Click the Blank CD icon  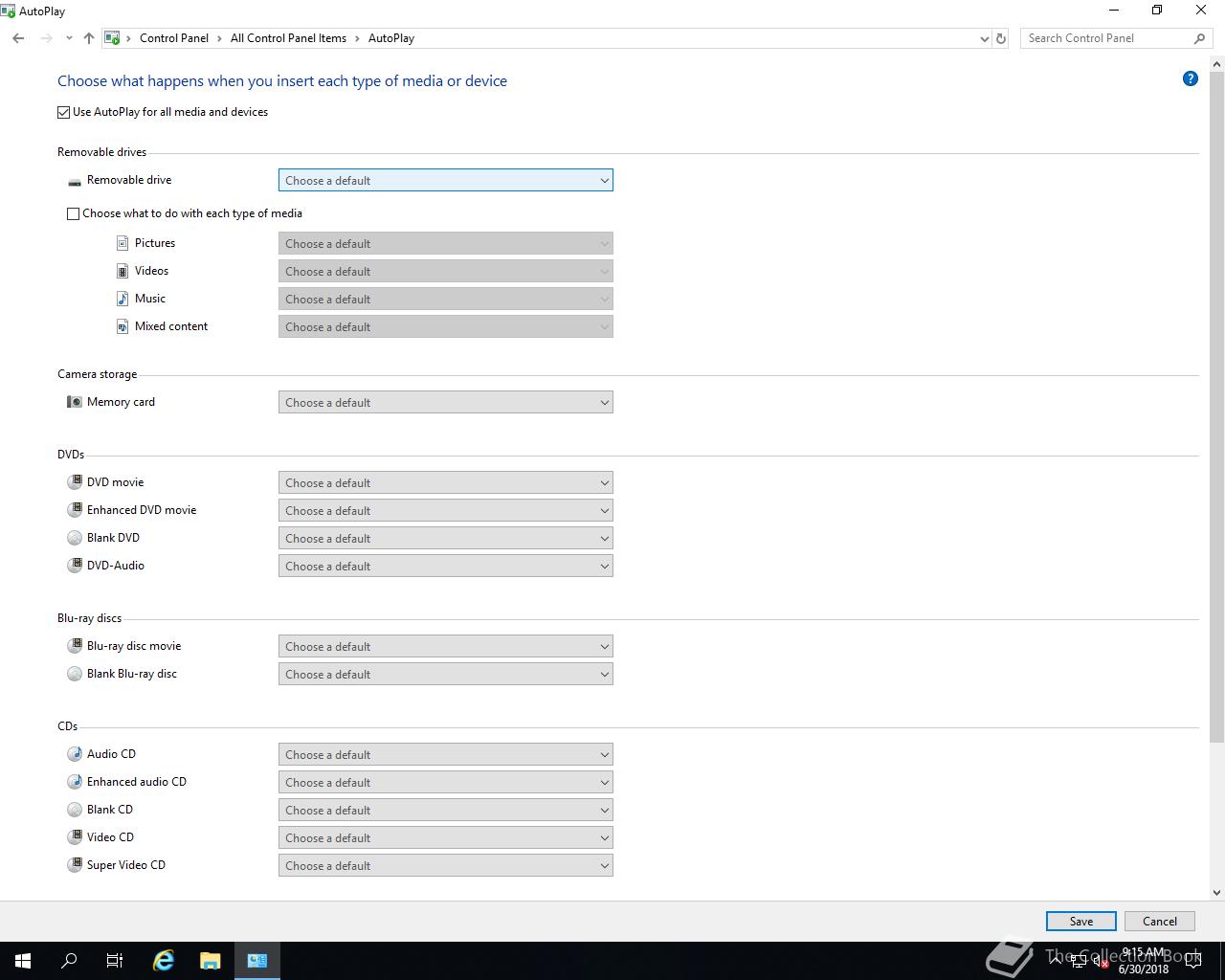pyautogui.click(x=75, y=810)
